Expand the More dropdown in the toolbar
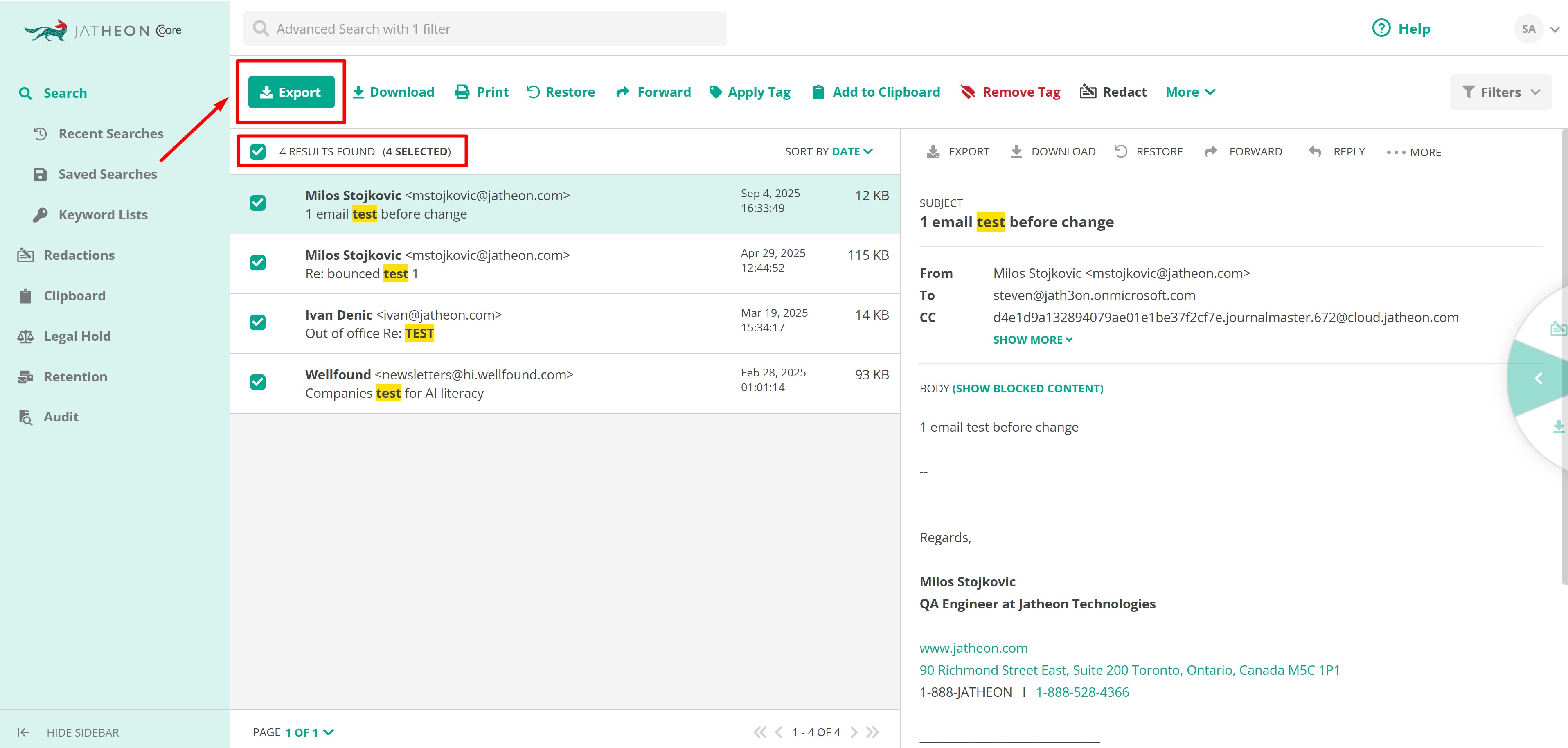Image resolution: width=1568 pixels, height=748 pixels. click(1191, 92)
